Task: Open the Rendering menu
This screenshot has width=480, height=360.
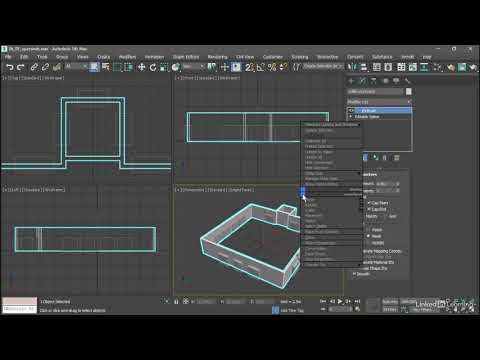Action: point(217,57)
